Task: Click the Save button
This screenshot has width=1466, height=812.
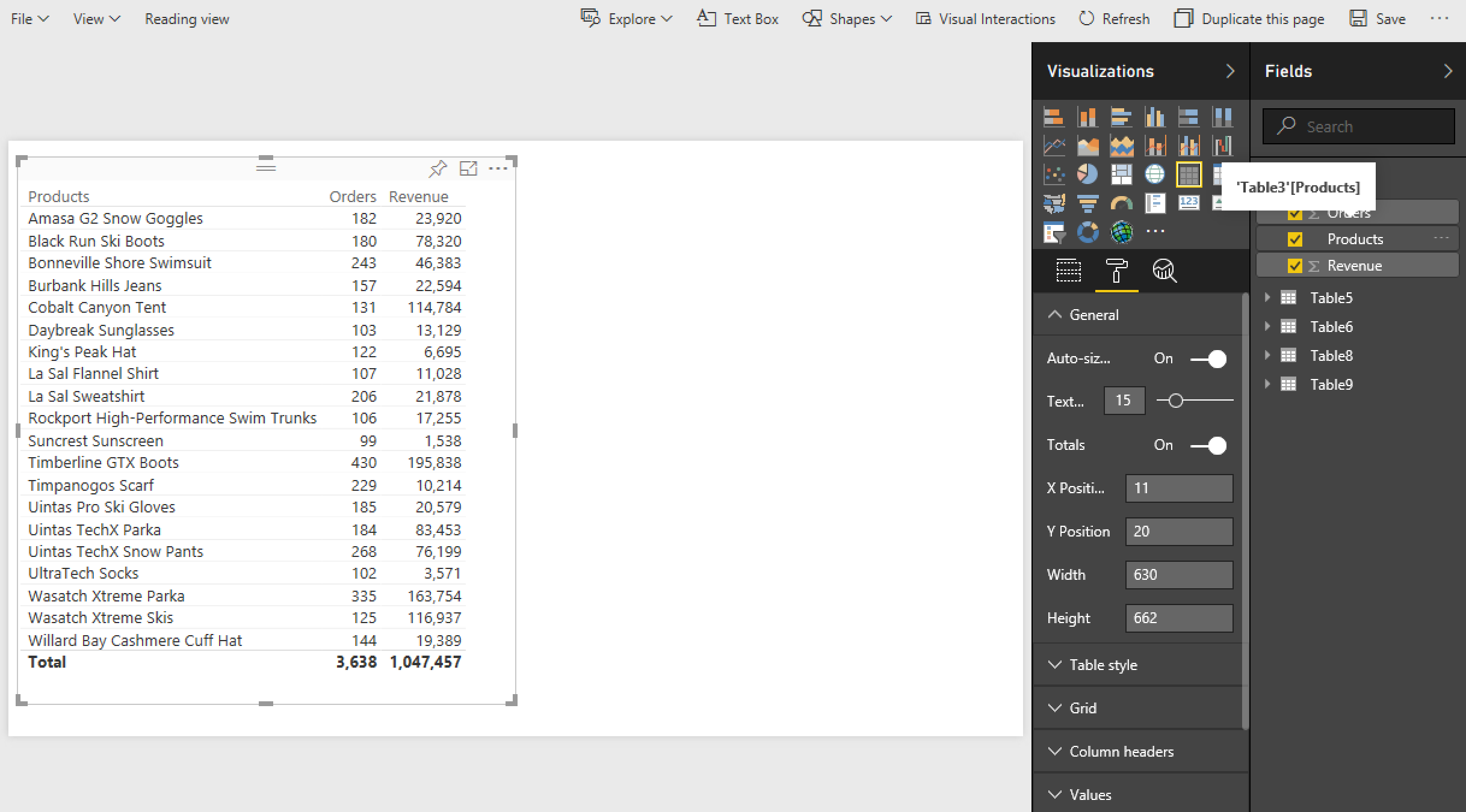Action: click(x=1378, y=19)
